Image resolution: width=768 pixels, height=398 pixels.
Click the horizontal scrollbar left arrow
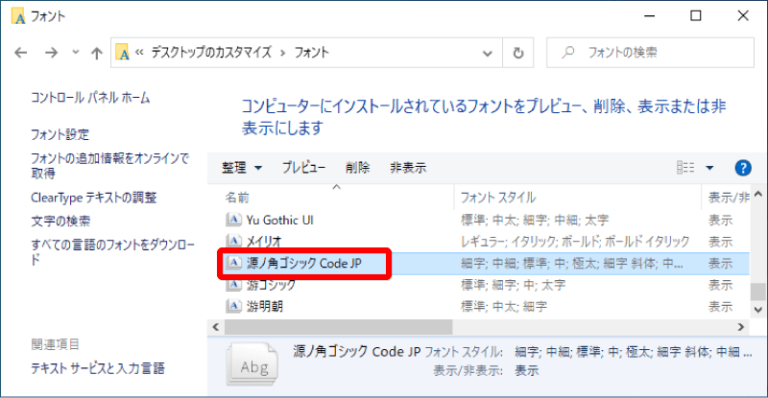tap(216, 327)
